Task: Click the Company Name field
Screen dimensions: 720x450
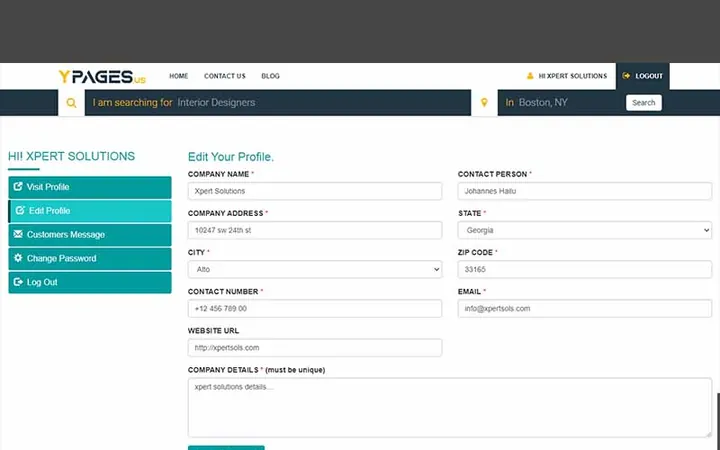Action: click(315, 191)
